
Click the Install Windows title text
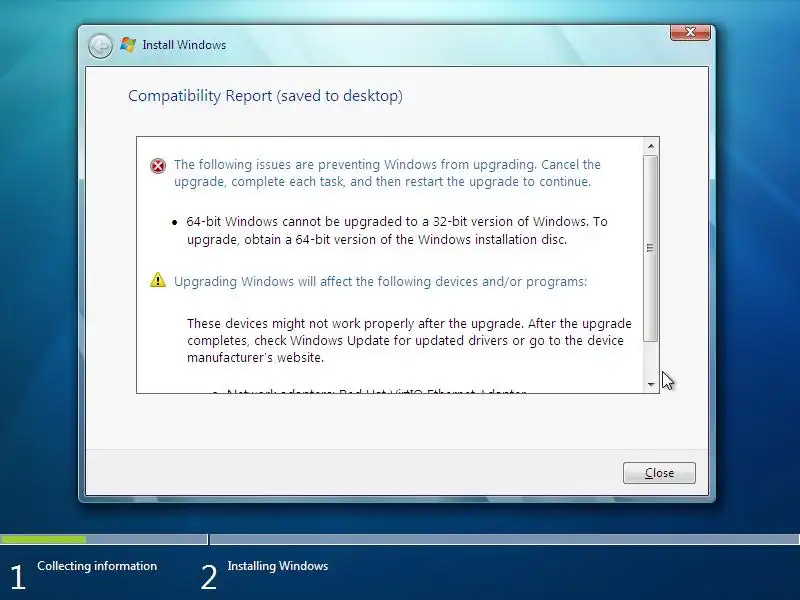[184, 45]
